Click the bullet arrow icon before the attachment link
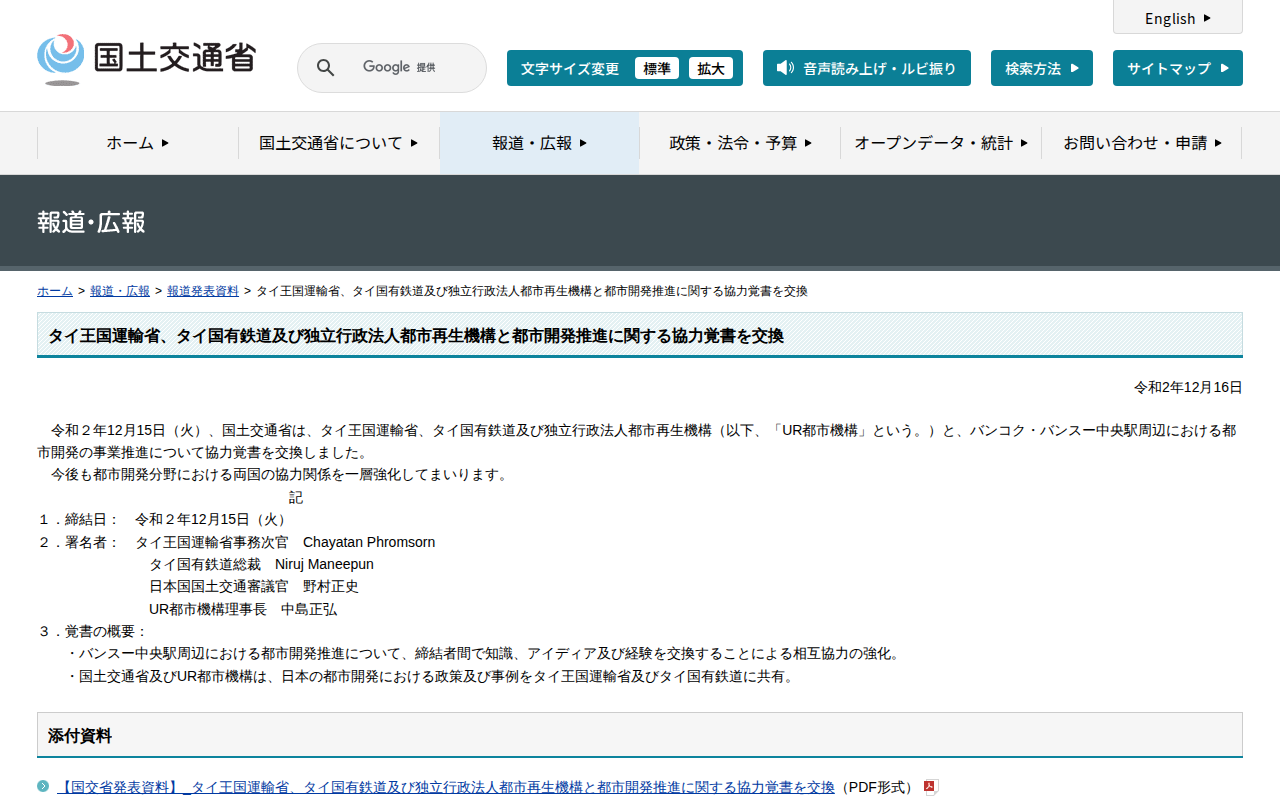The image size is (1280, 800). point(43,786)
